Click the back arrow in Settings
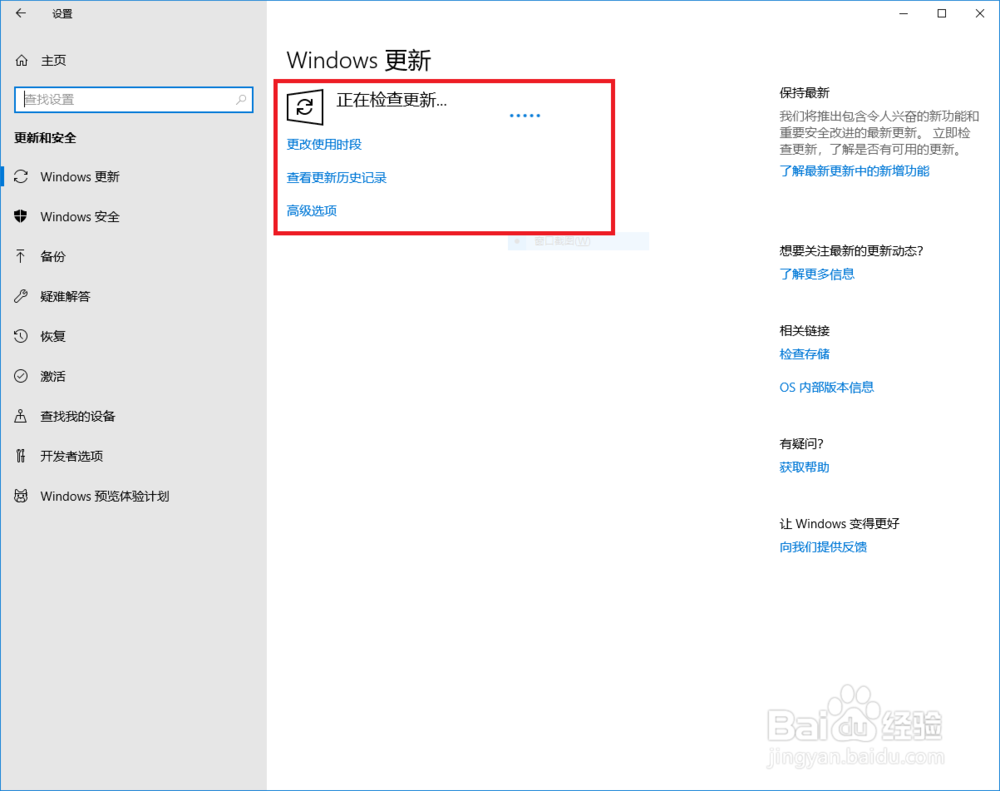Screen dimensions: 1000x791 click(x=20, y=14)
